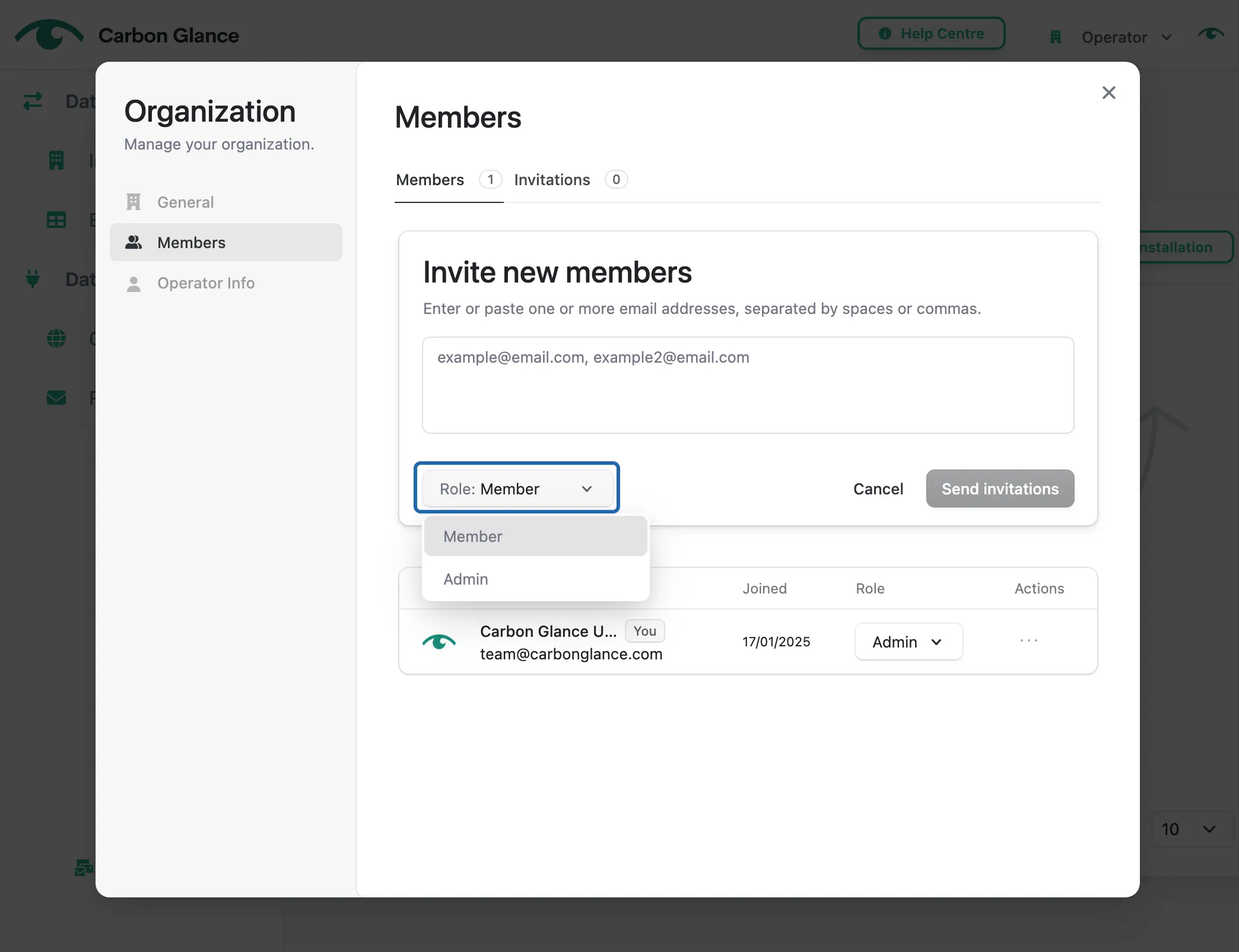Click the table grid icon in background sidebar
The image size is (1239, 952).
pos(56,220)
